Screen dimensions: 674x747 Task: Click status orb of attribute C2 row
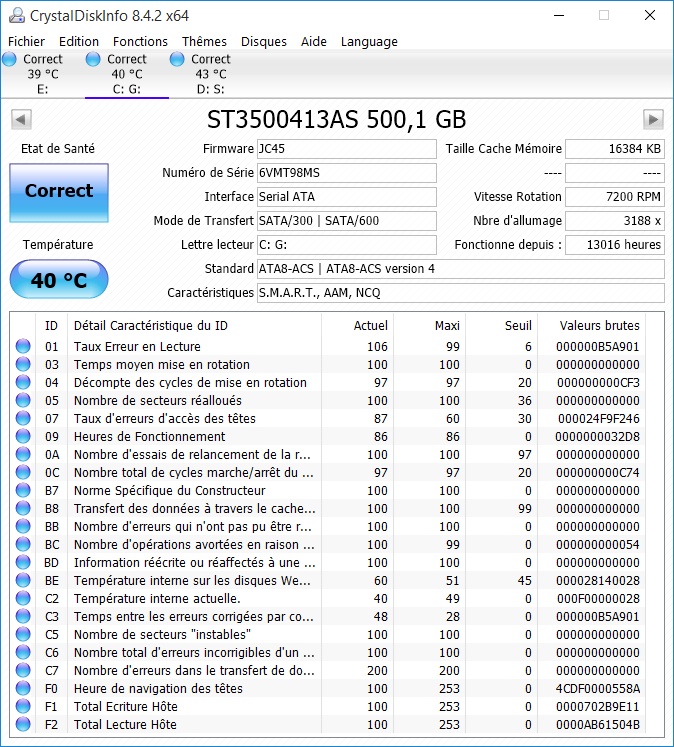click(x=23, y=598)
